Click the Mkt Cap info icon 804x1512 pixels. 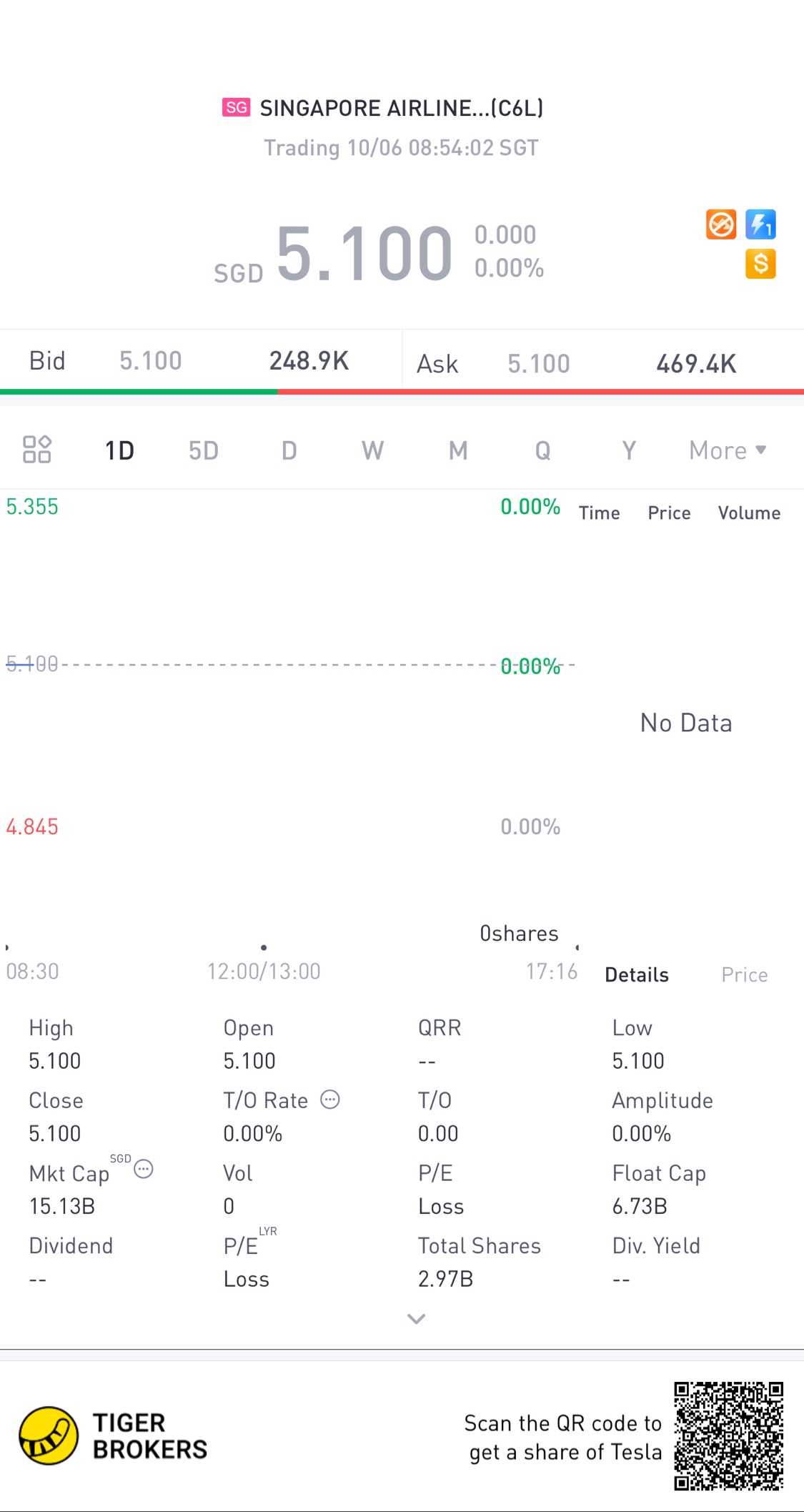[144, 1170]
